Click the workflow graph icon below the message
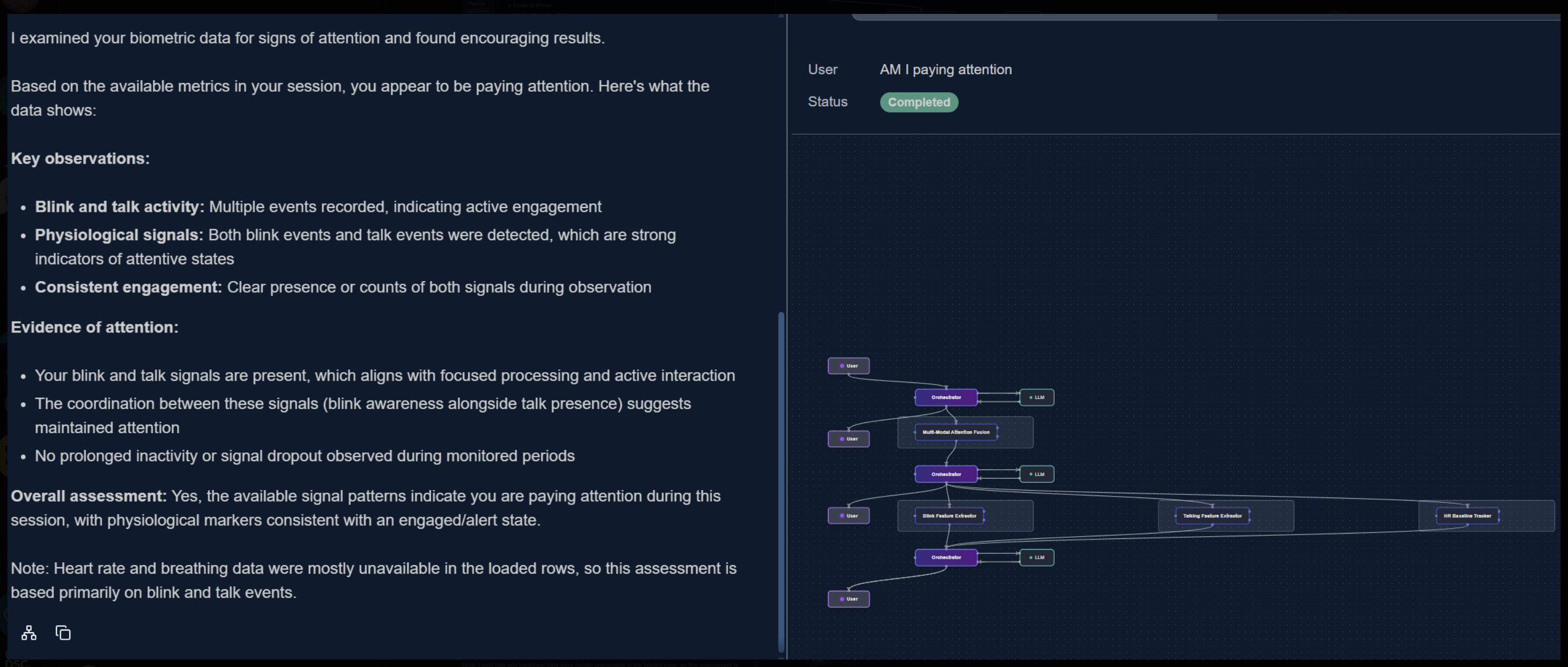The image size is (1568, 667). (x=28, y=633)
